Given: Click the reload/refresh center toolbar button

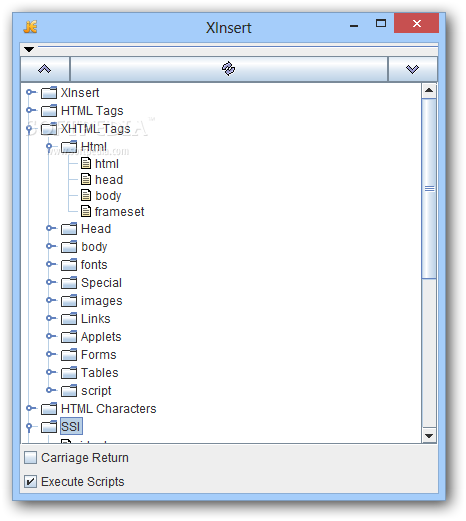Looking at the screenshot, I should point(229,69).
